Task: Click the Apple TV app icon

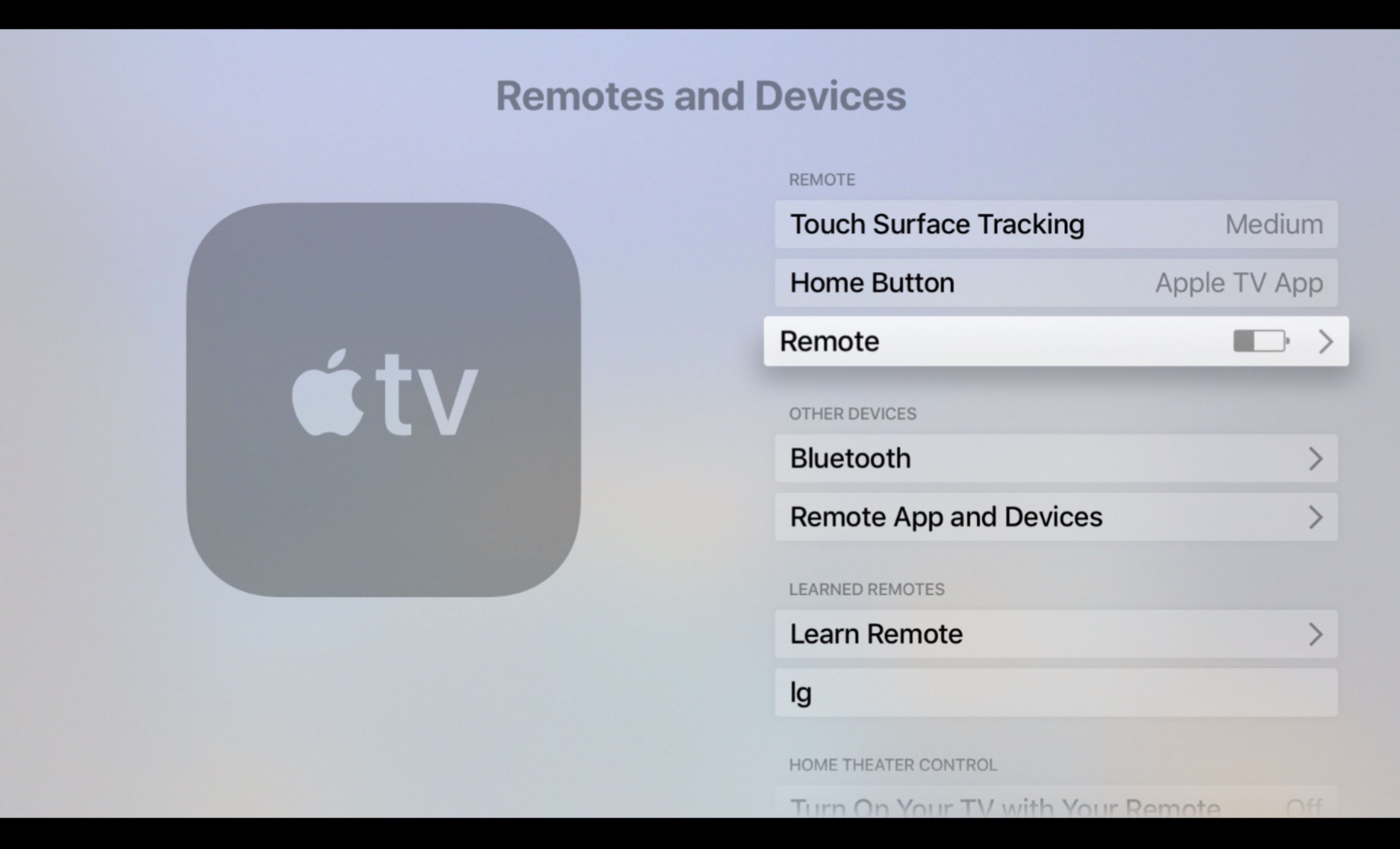Action: 384,394
